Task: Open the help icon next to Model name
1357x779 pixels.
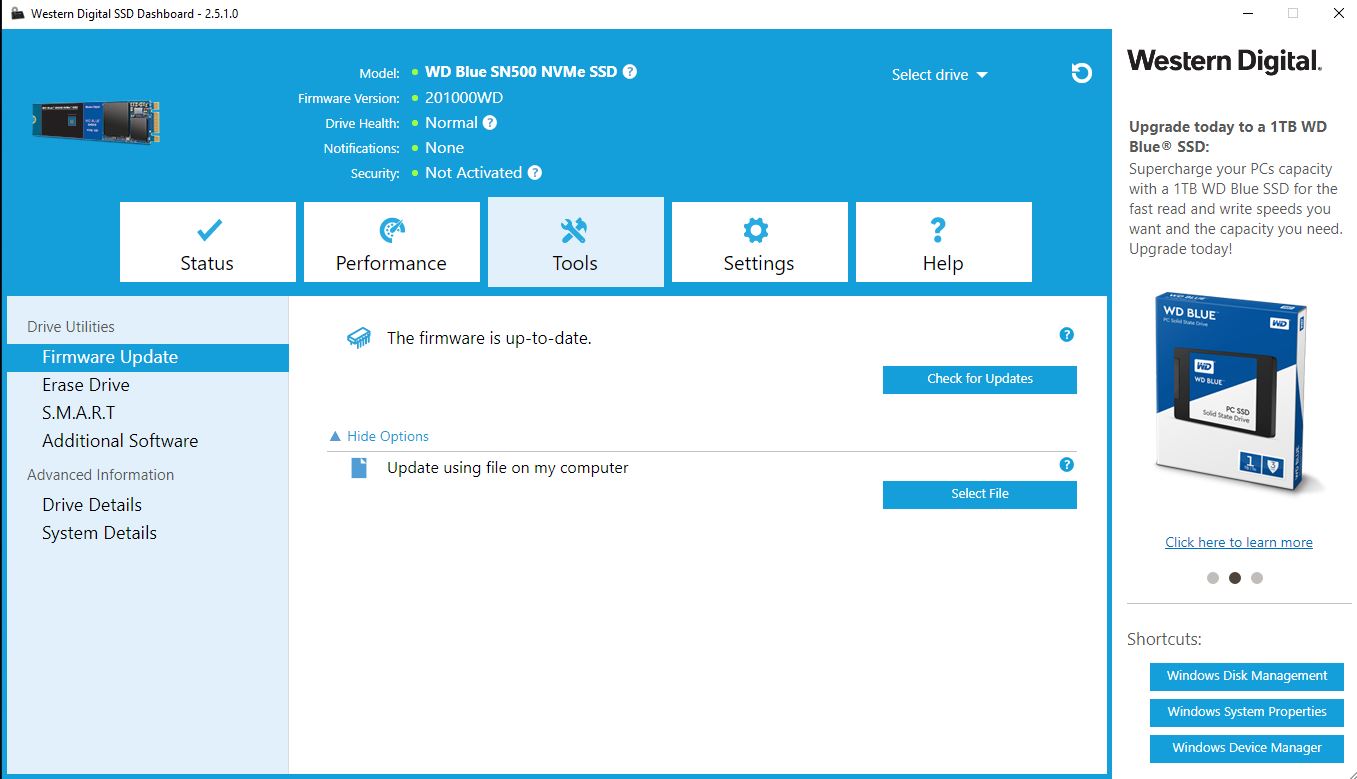Action: (630, 72)
